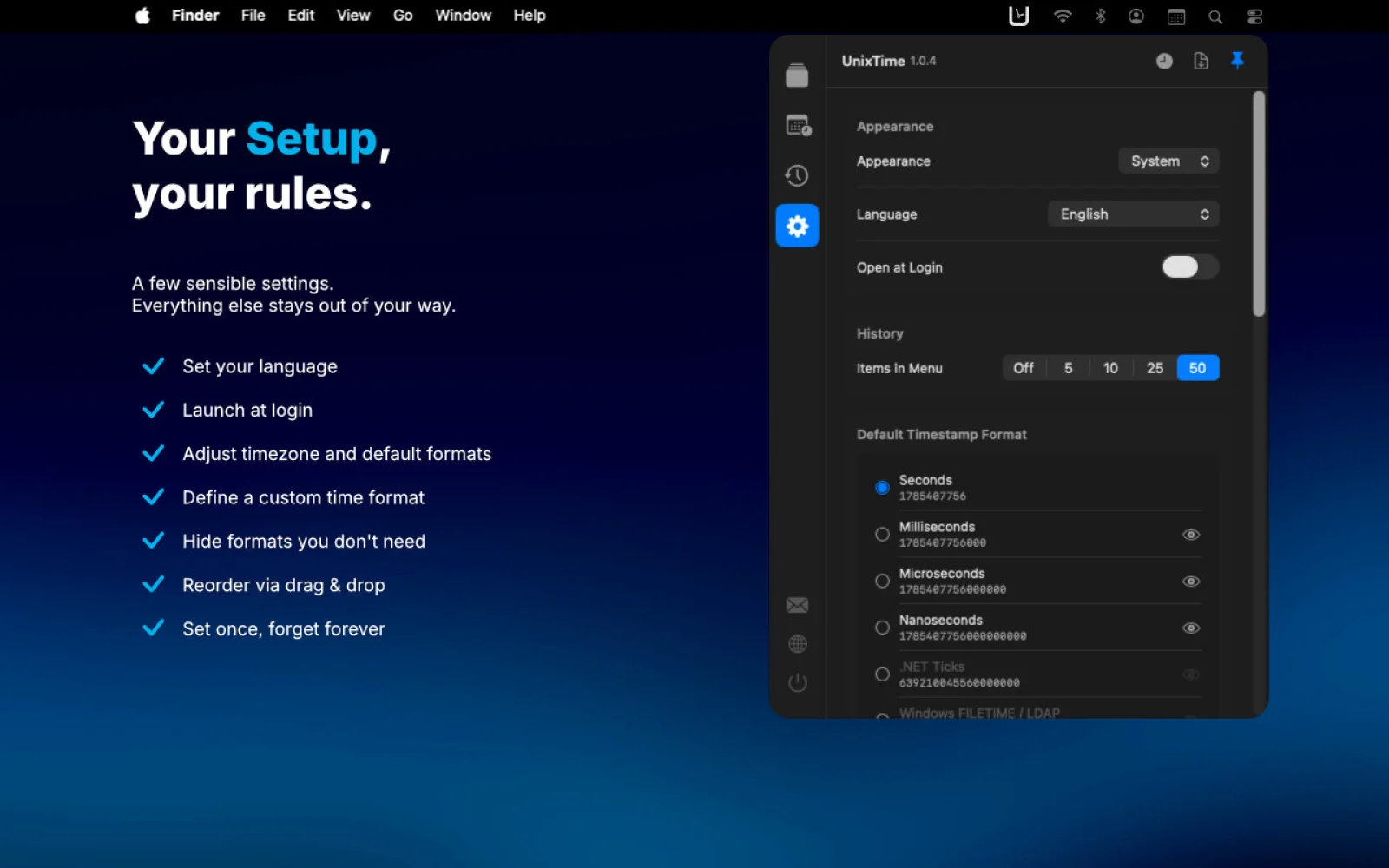Toggle the Open at Login switch

1190,266
